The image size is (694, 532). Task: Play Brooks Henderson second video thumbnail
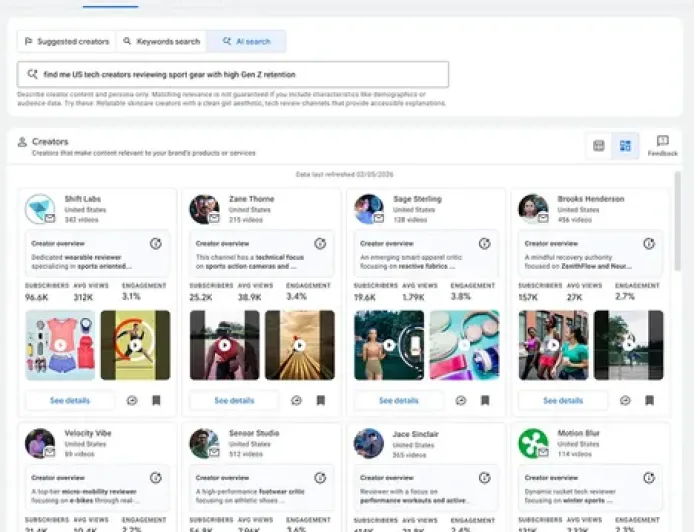[x=628, y=345]
